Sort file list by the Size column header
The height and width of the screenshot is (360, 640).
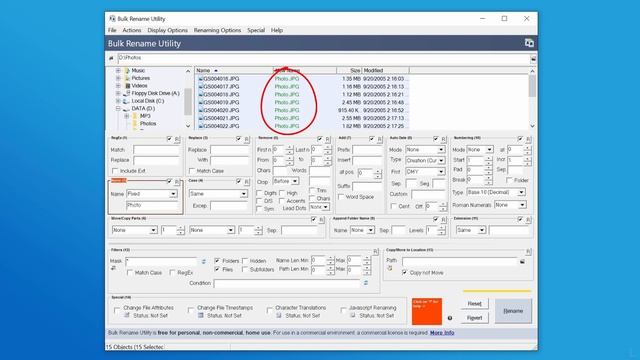349,71
